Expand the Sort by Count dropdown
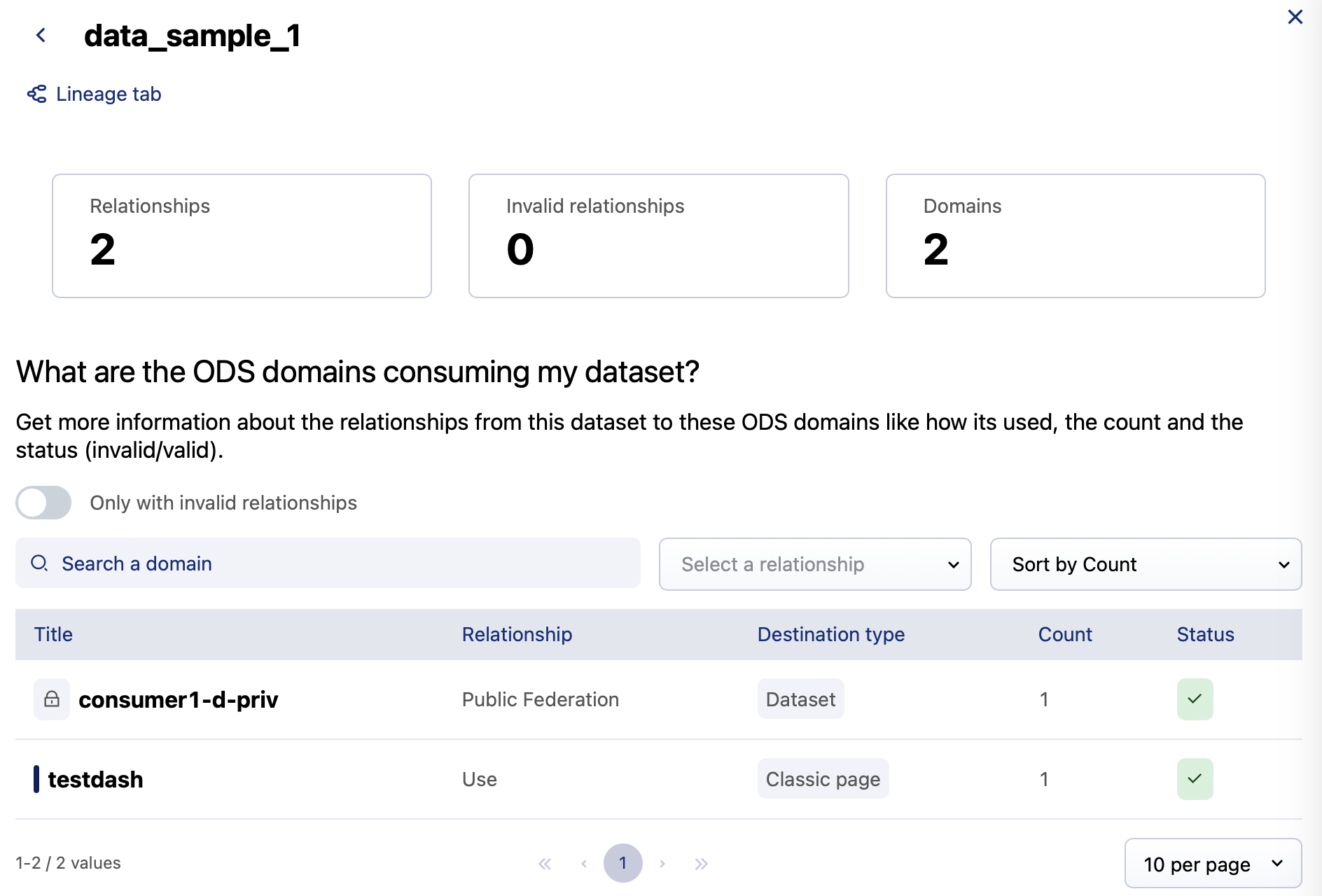Image resolution: width=1322 pixels, height=896 pixels. click(1146, 564)
